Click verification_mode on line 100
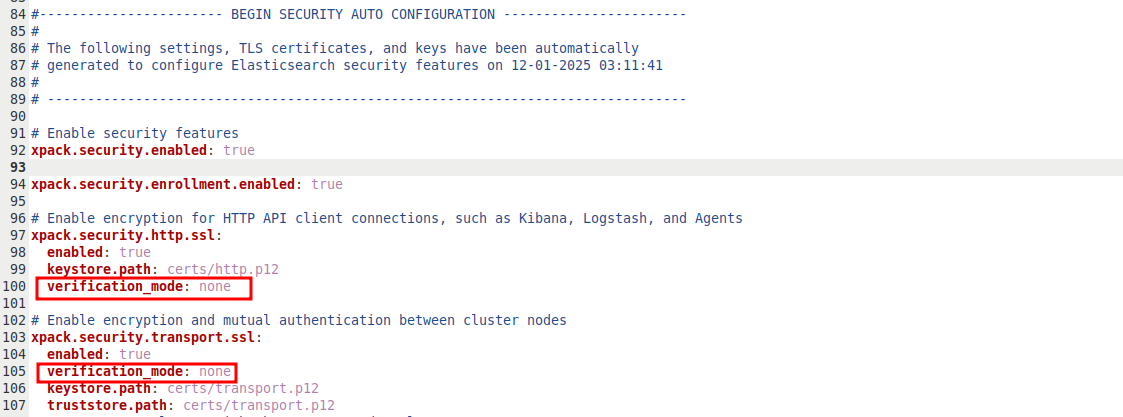The width and height of the screenshot is (1123, 417). [x=115, y=287]
